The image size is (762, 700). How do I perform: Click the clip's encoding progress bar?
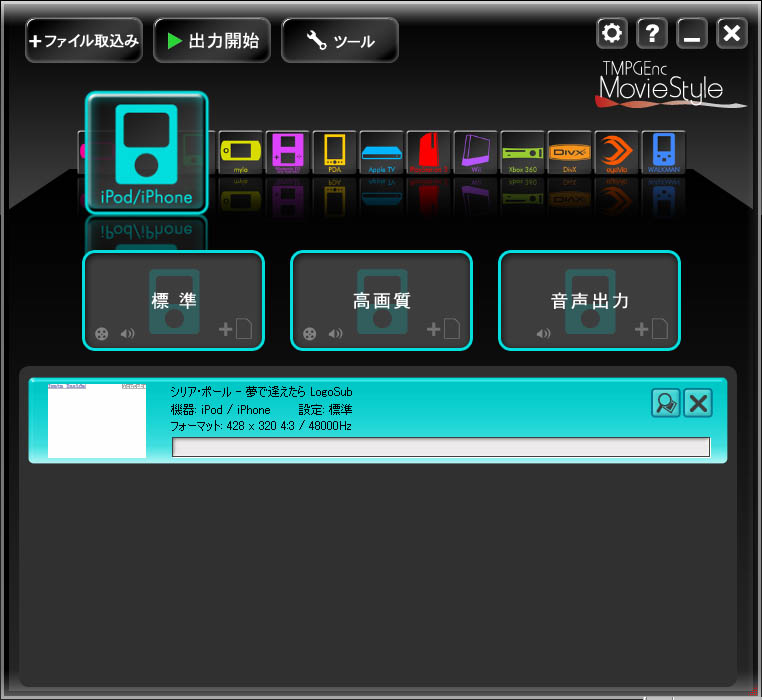click(x=441, y=447)
